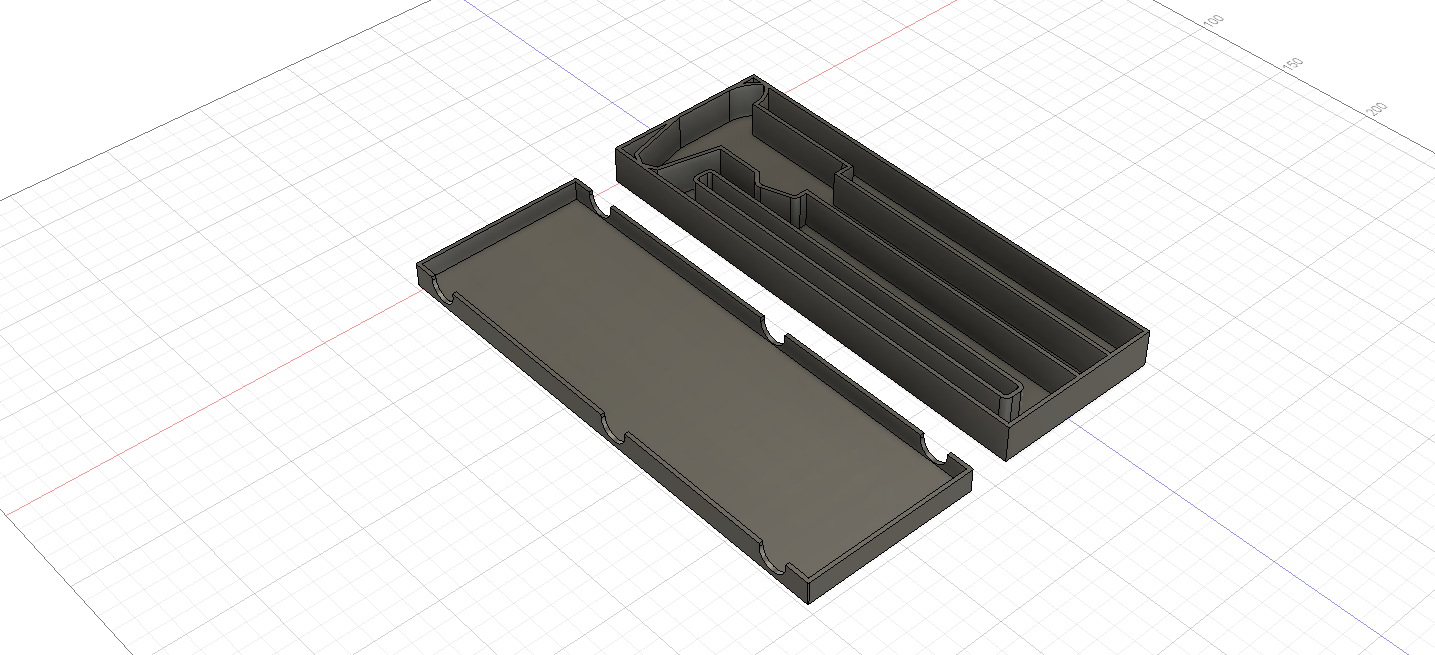Click the "150" grid scale label
This screenshot has height=655, width=1435.
[x=1292, y=63]
